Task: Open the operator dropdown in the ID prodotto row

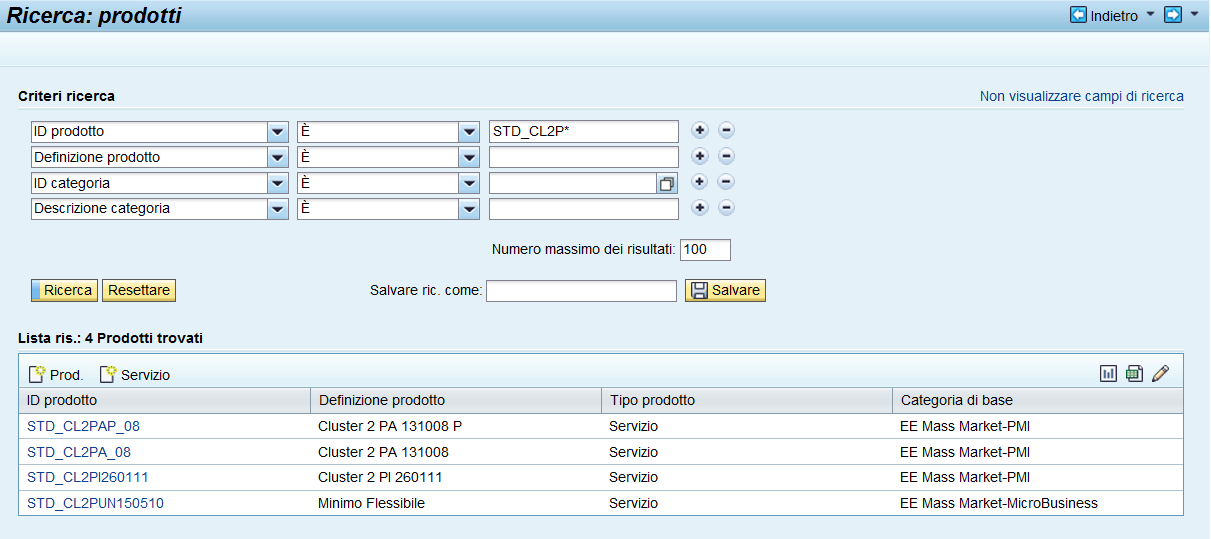Action: coord(469,131)
